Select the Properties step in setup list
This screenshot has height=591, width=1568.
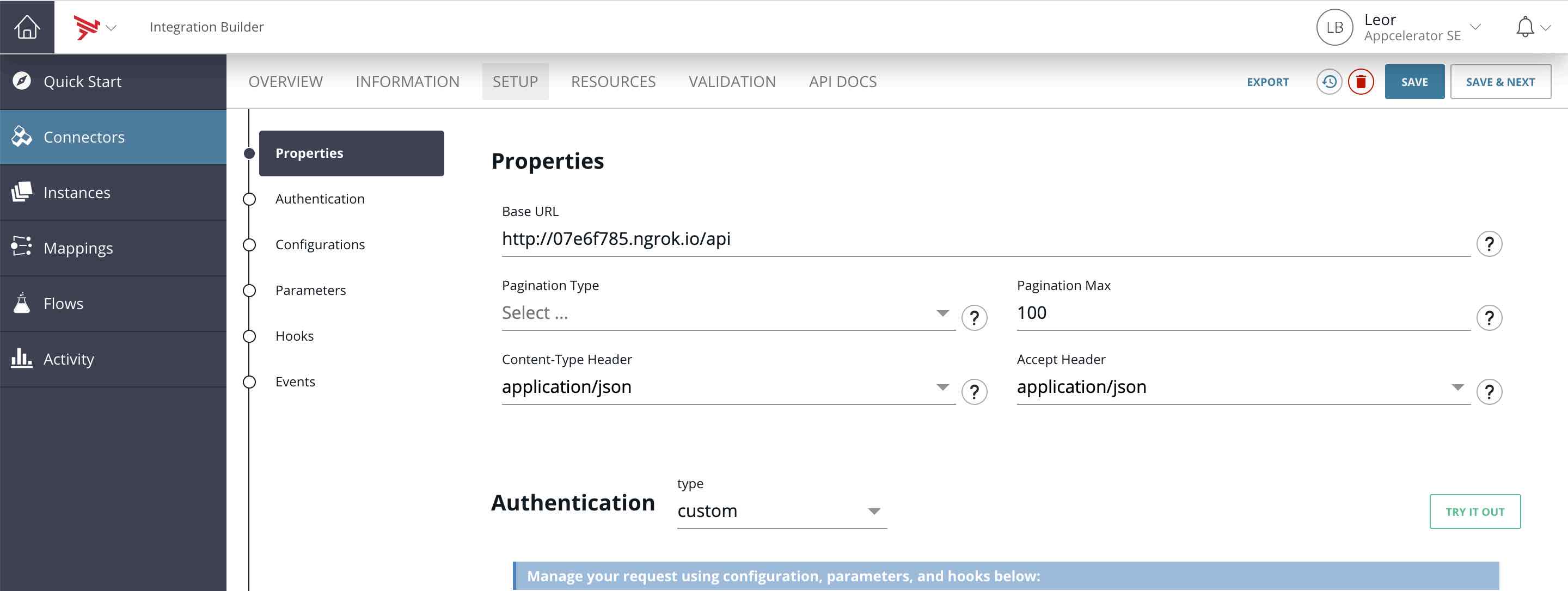(351, 153)
